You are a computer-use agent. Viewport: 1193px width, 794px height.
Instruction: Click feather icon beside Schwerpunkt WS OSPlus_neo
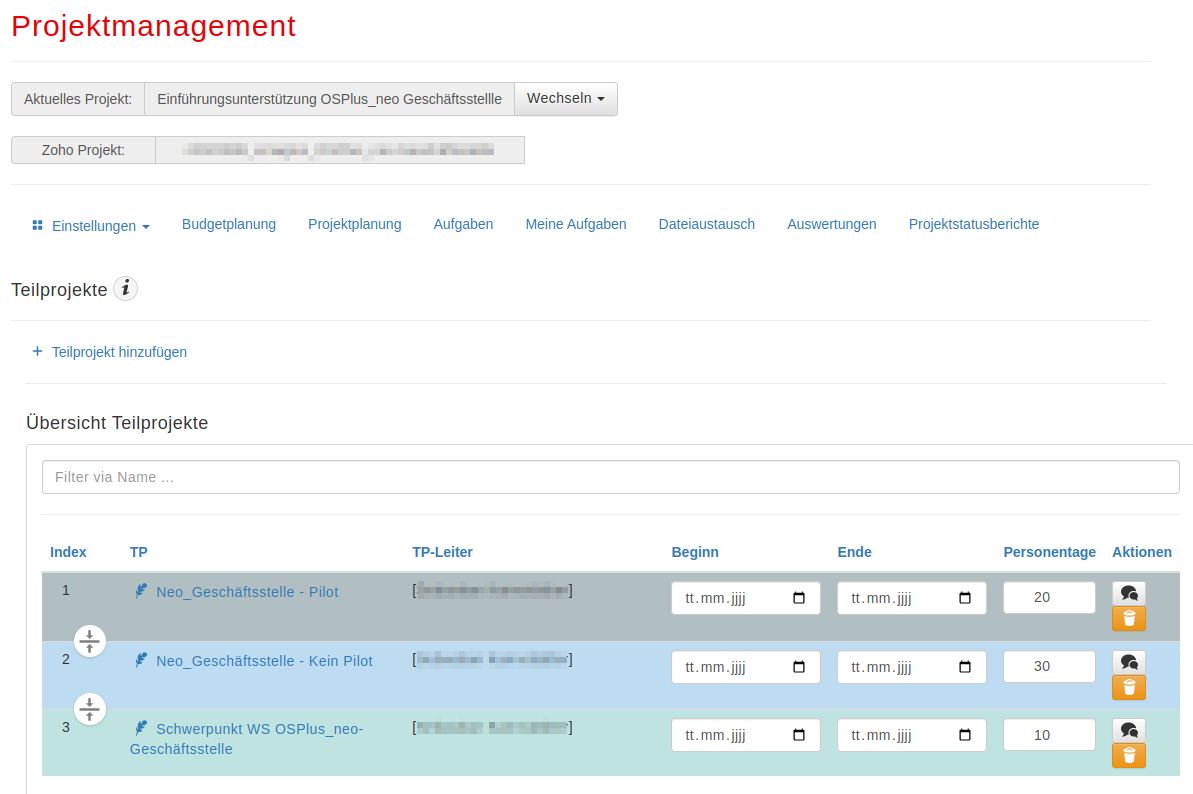[x=141, y=728]
